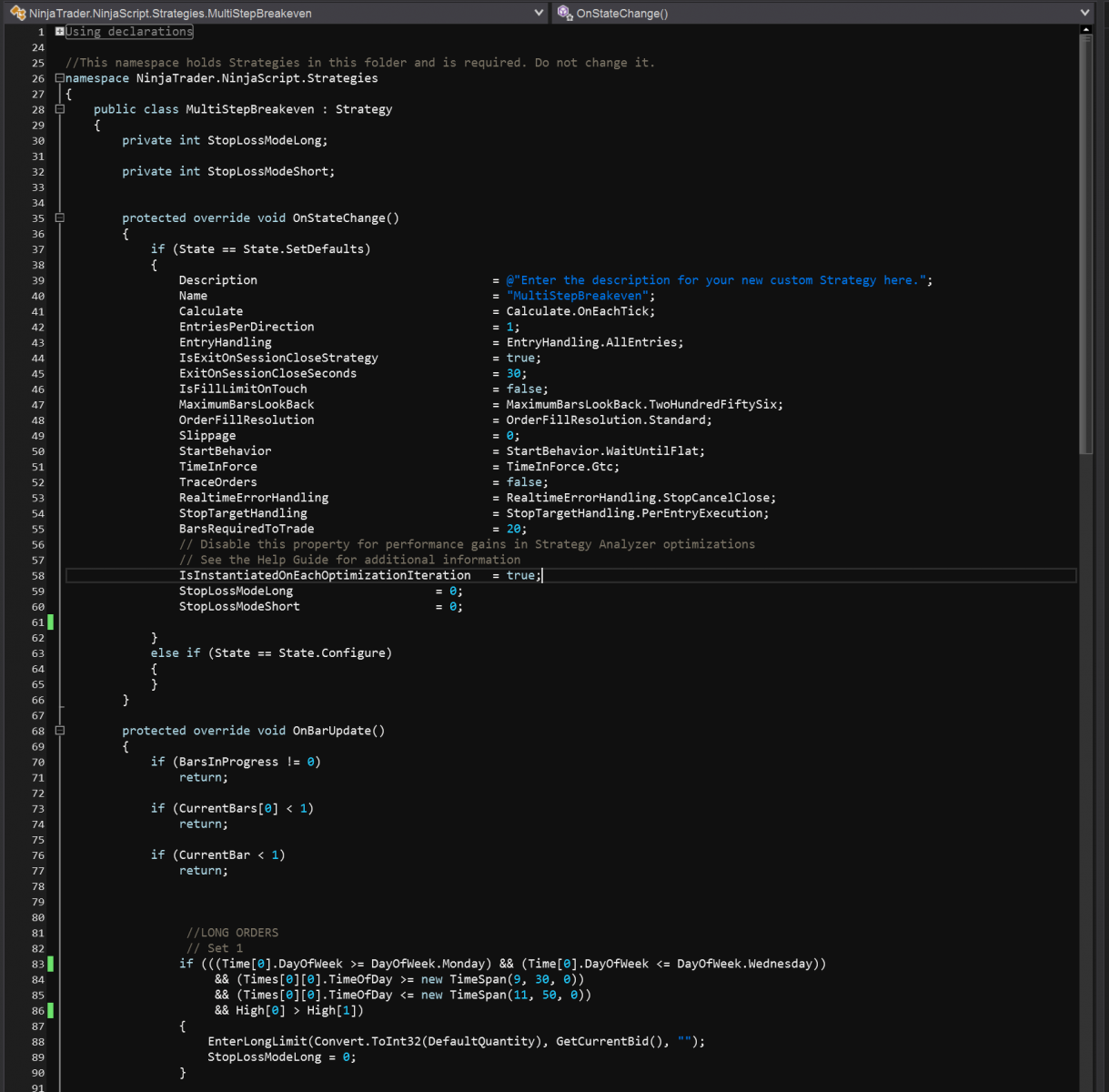The height and width of the screenshot is (1092, 1109).
Task: Click the method icon next to OnStateChange()
Action: [x=565, y=13]
